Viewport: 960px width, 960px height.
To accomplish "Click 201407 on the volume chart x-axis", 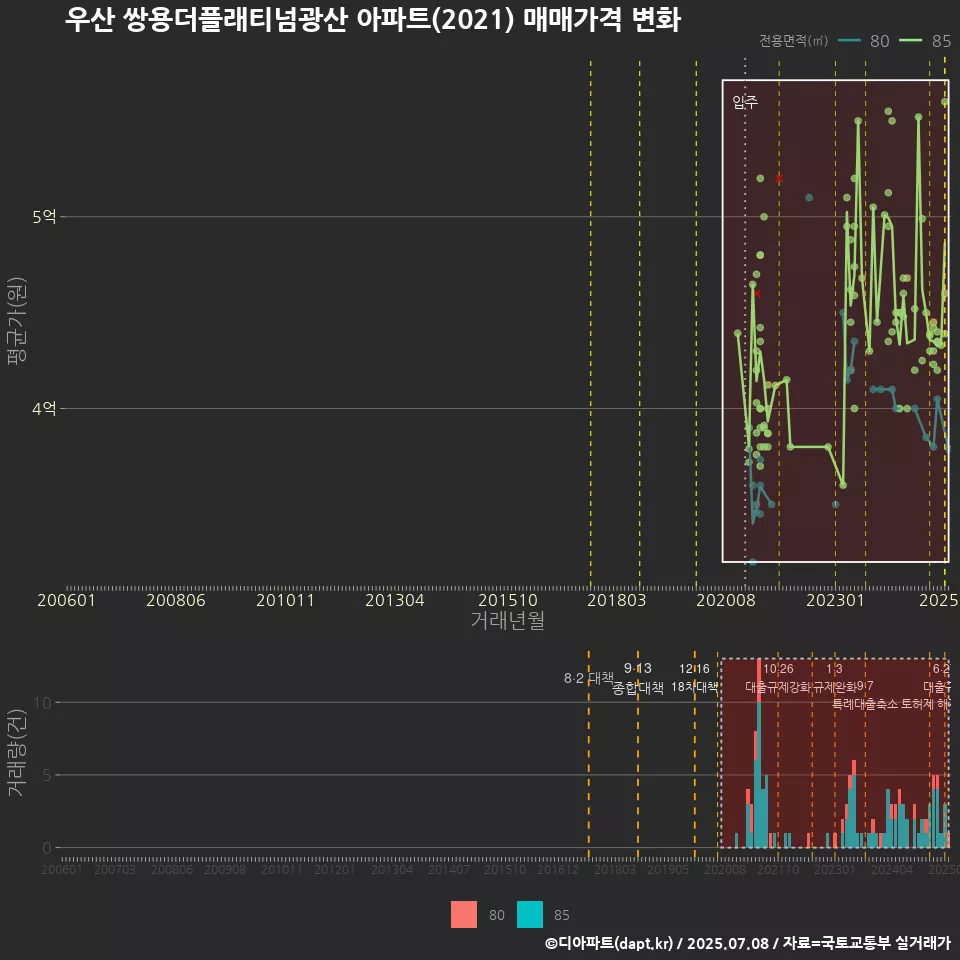I will [x=448, y=869].
